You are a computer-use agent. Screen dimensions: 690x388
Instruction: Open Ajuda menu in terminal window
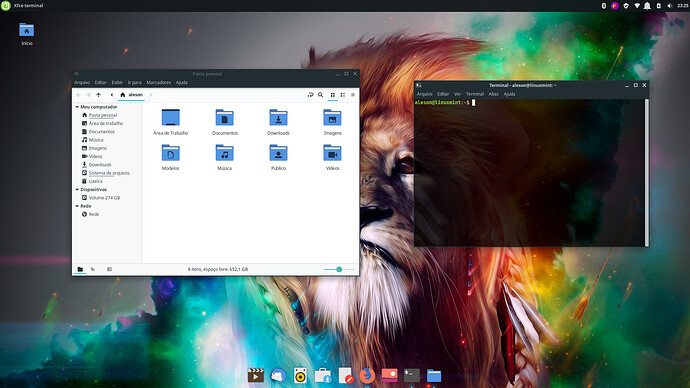tap(509, 94)
